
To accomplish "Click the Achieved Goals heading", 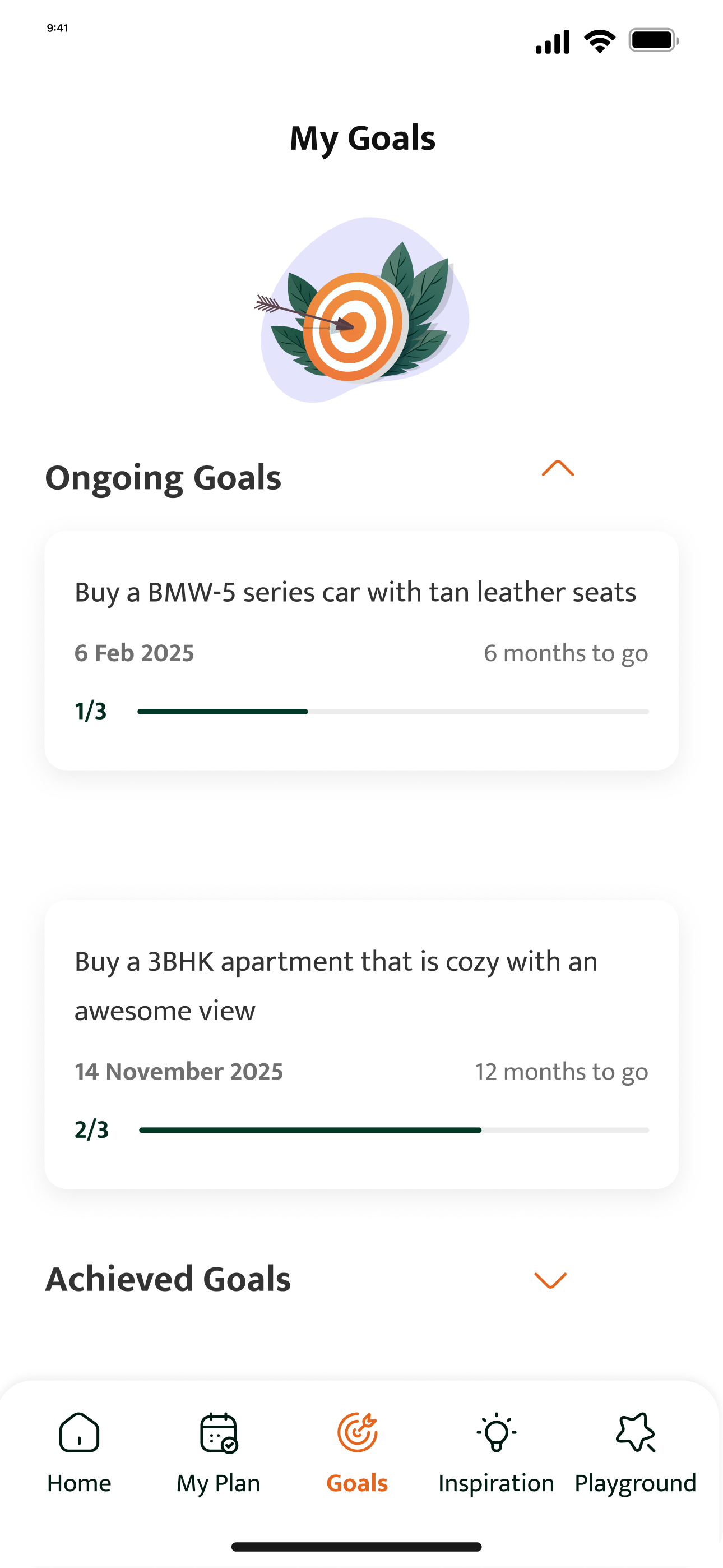I will point(168,1279).
